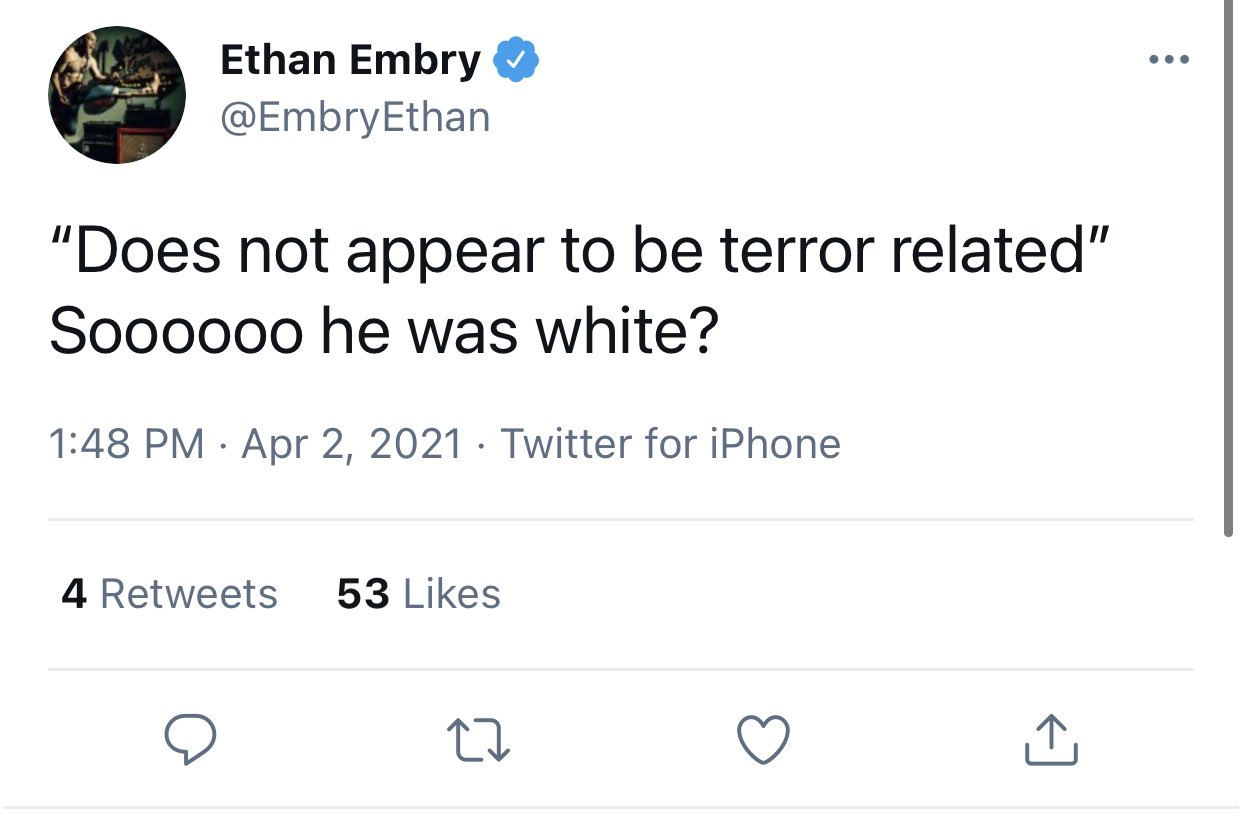1242x822 pixels.
Task: Click the Twitter for iPhone source link
Action: [x=670, y=443]
